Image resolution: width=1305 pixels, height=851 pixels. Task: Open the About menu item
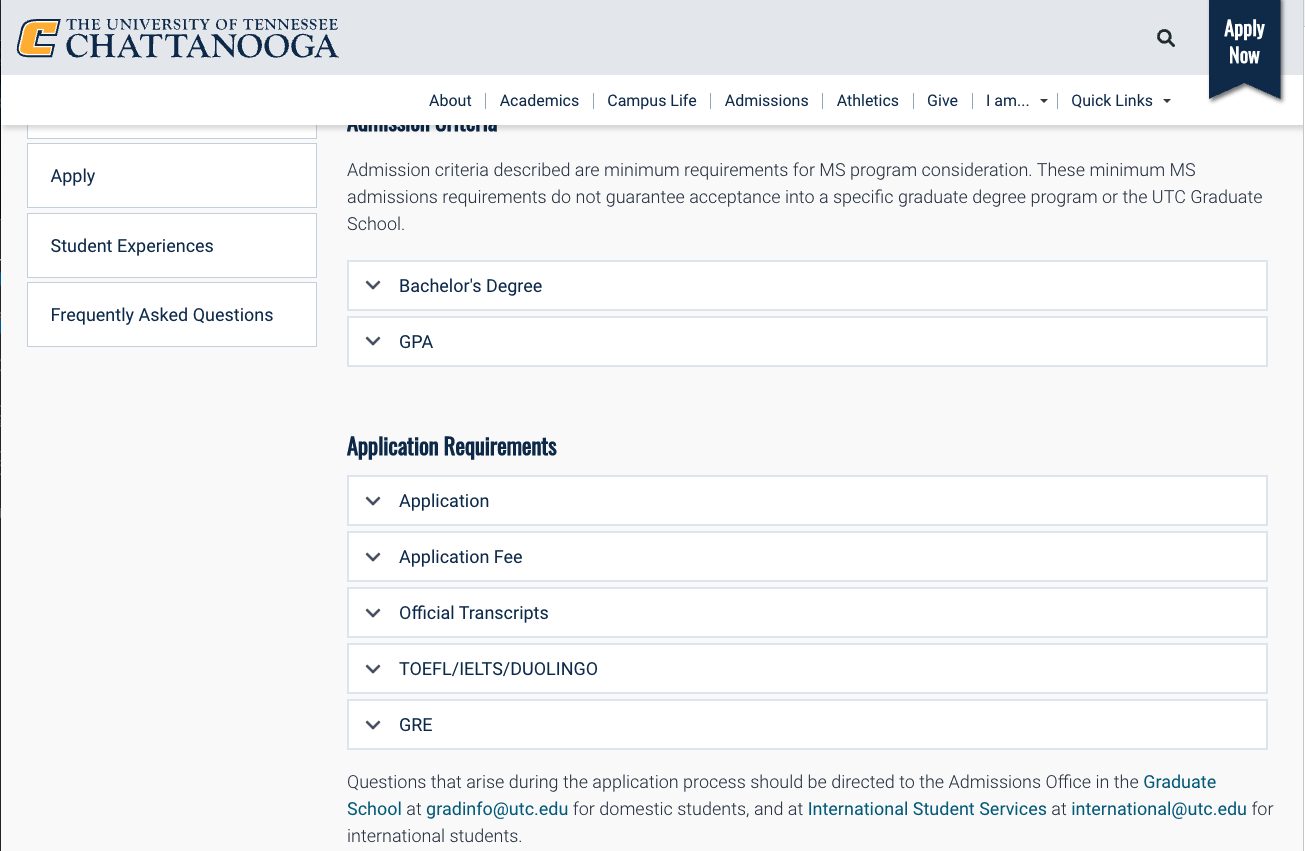(x=450, y=100)
